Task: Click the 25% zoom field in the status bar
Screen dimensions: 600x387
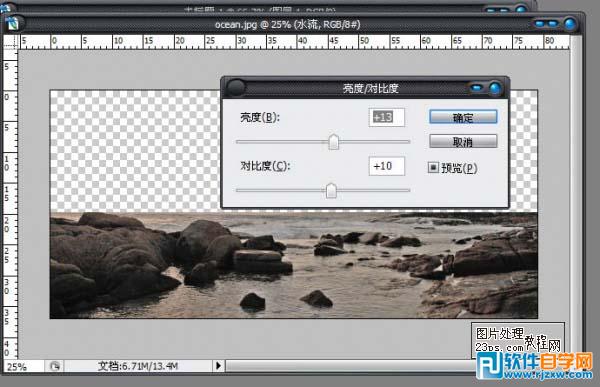Action: [23, 367]
